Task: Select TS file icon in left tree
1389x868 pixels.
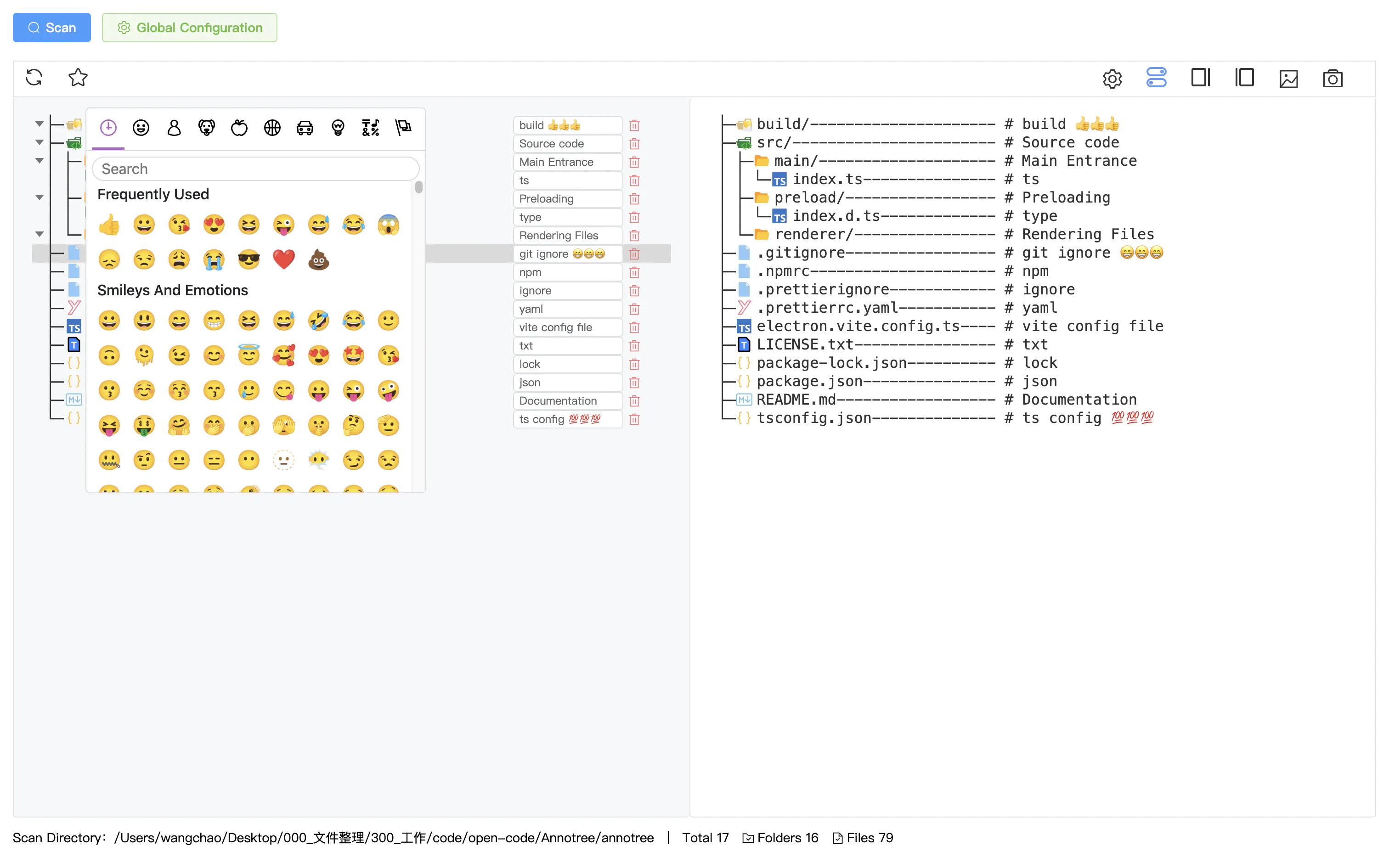Action: coord(74,327)
